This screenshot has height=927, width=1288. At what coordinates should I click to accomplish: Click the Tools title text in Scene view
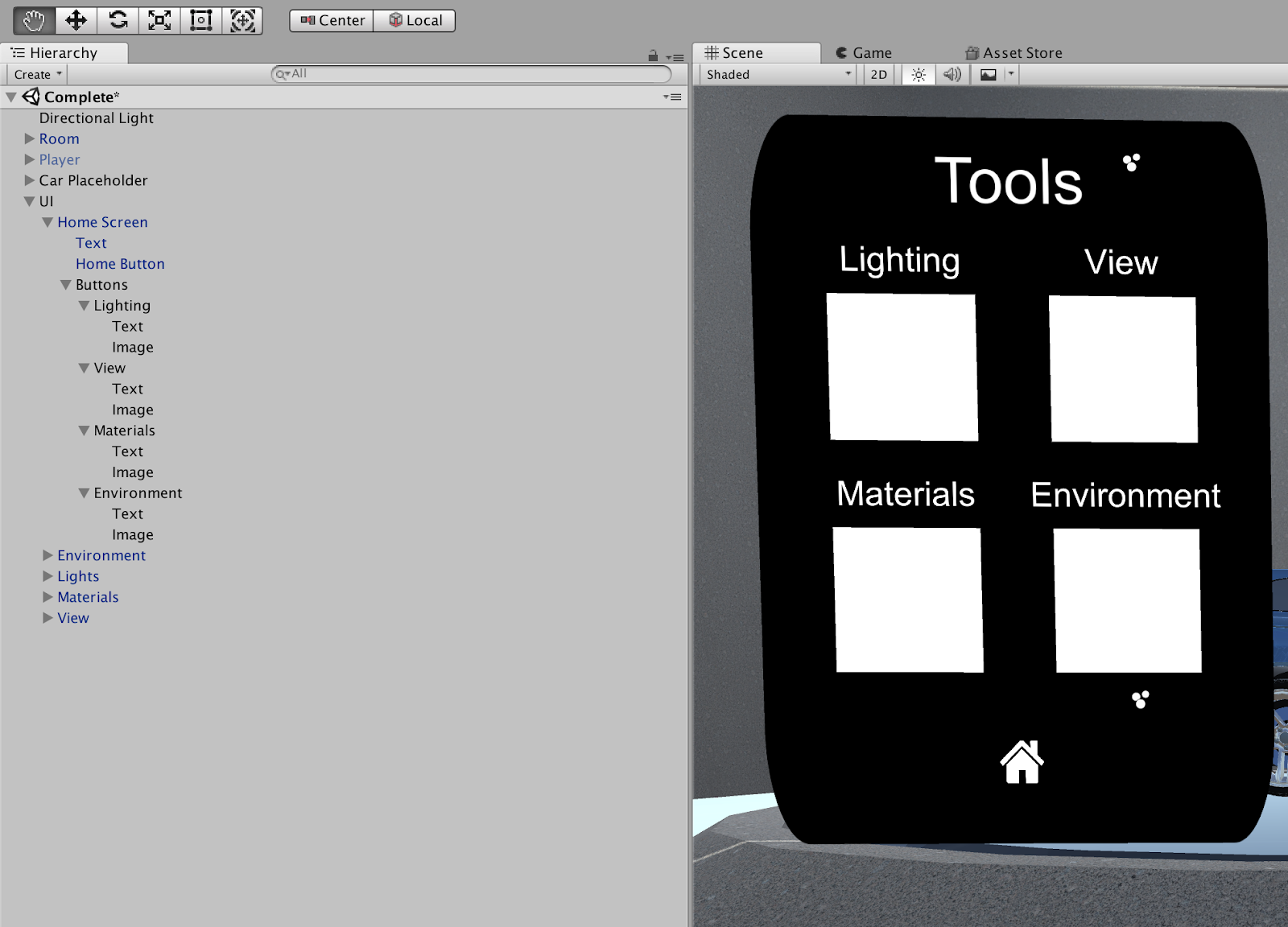1009,181
